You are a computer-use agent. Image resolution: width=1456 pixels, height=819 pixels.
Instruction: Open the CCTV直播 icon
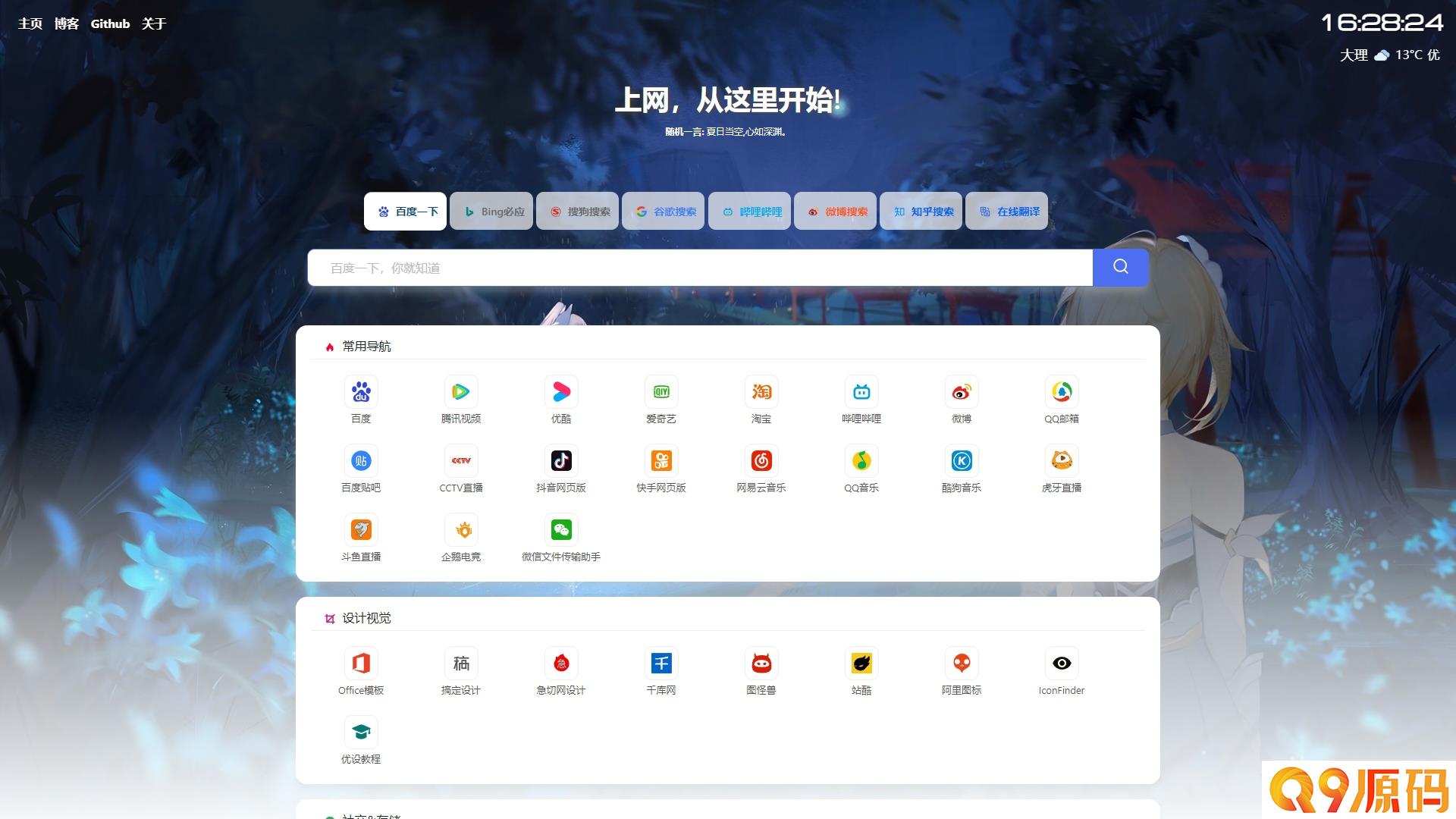pos(461,461)
